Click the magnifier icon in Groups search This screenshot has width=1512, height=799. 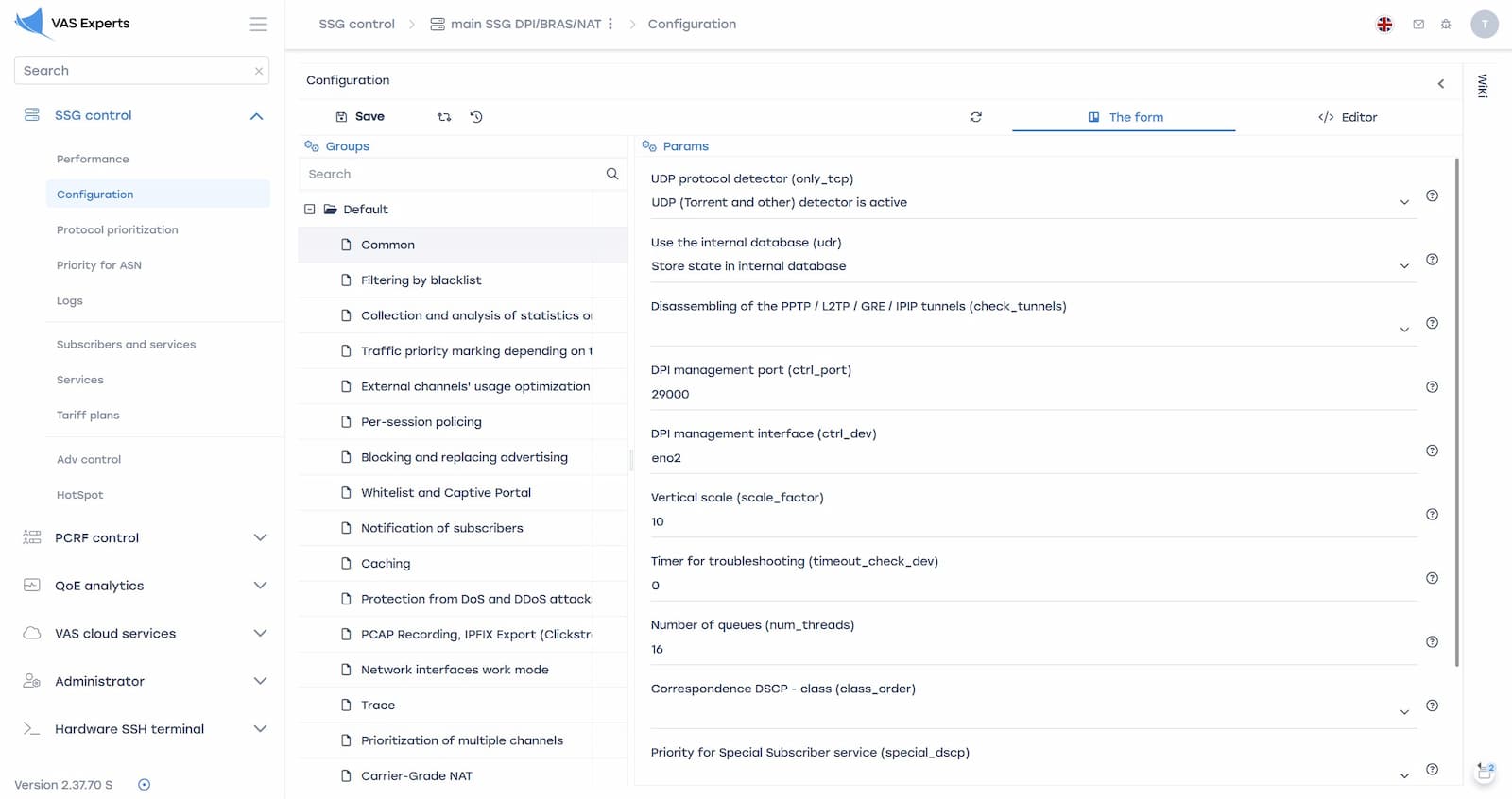(612, 174)
